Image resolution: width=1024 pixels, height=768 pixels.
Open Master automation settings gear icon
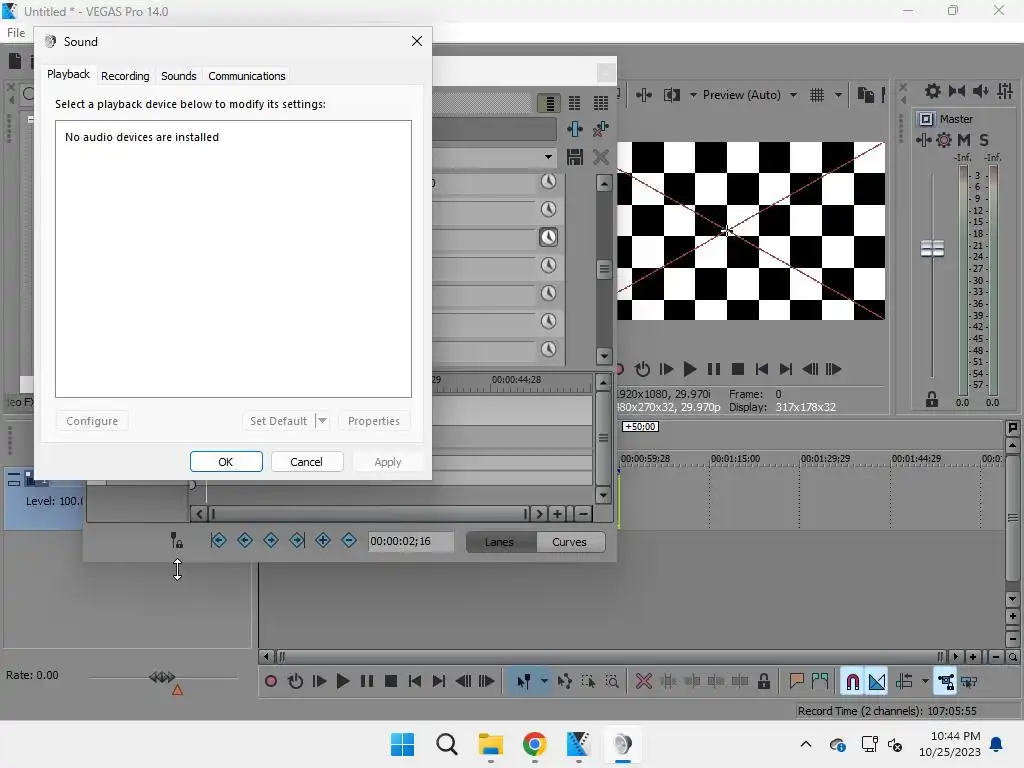(x=944, y=140)
